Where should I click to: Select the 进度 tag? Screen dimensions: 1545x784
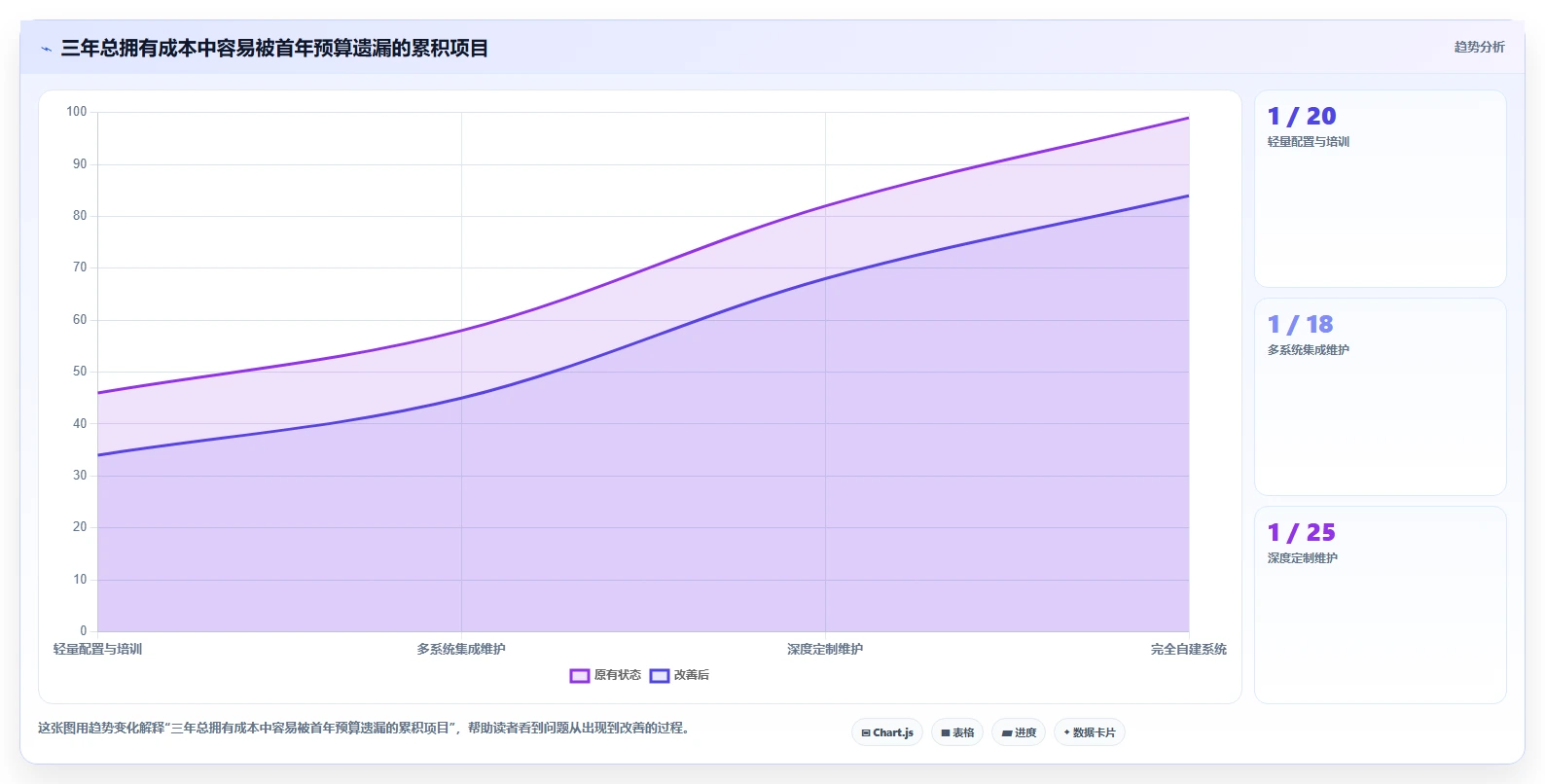coord(1019,732)
